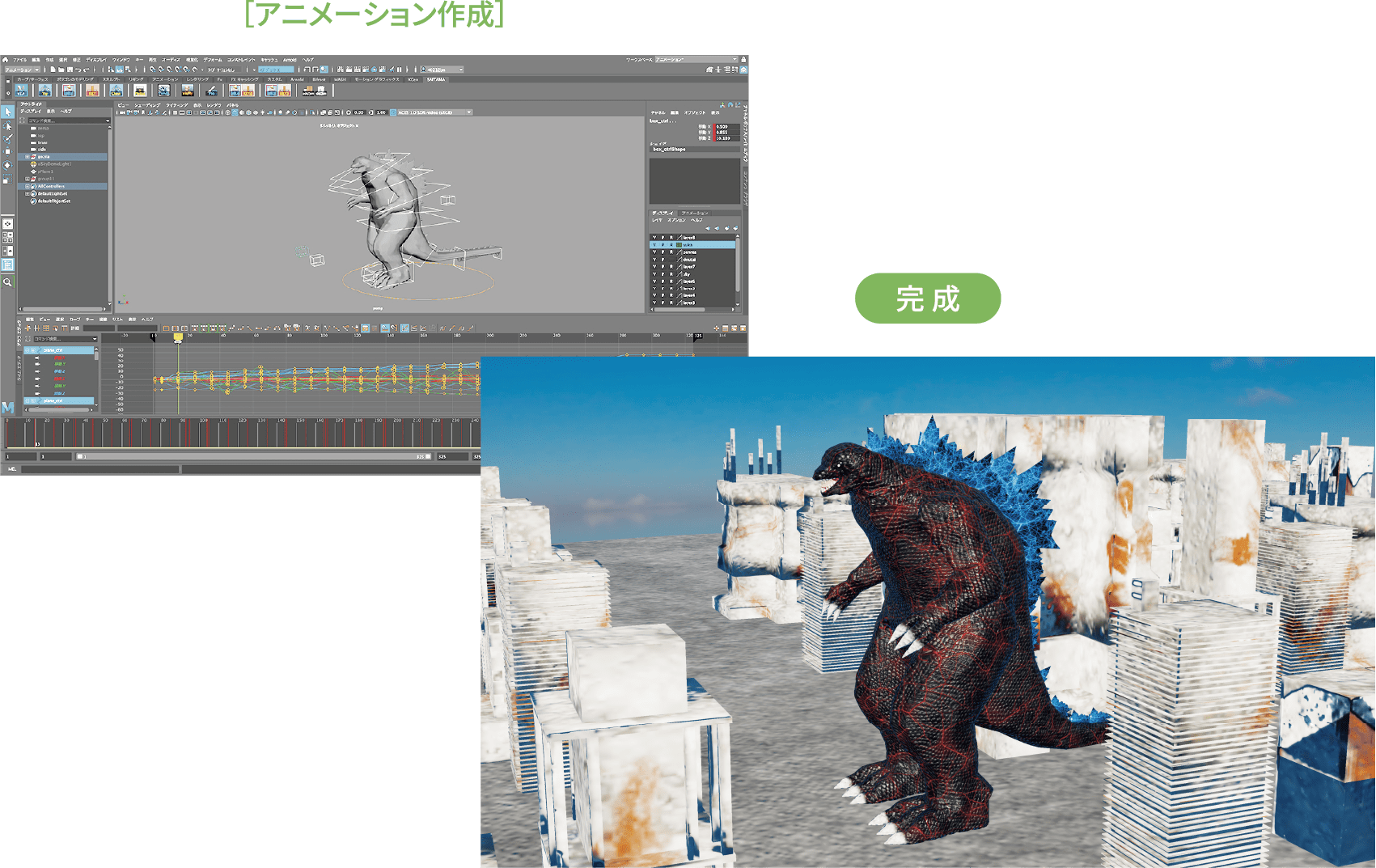This screenshot has width=1376, height=868.
Task: Click Isolate Select icon in viewport toolbar
Action: tap(312, 112)
